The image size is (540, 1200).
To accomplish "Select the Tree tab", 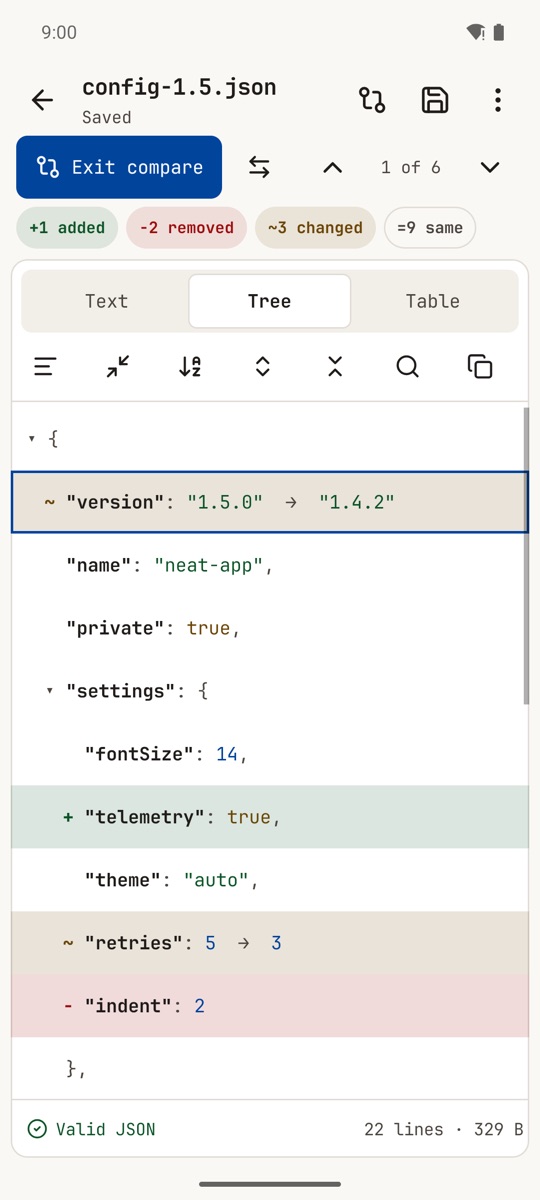I will coord(269,301).
